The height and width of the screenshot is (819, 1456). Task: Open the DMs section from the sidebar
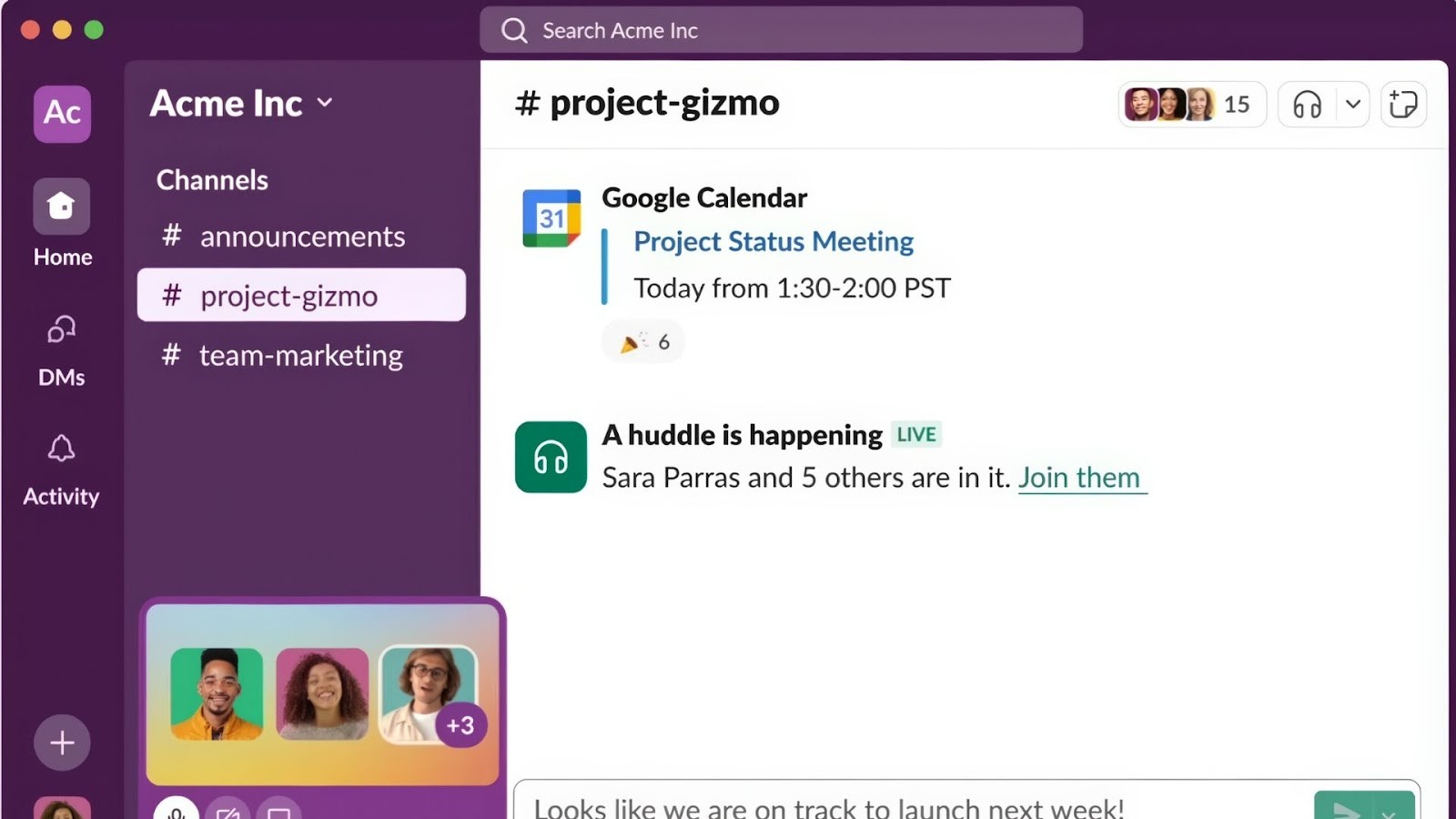(61, 346)
